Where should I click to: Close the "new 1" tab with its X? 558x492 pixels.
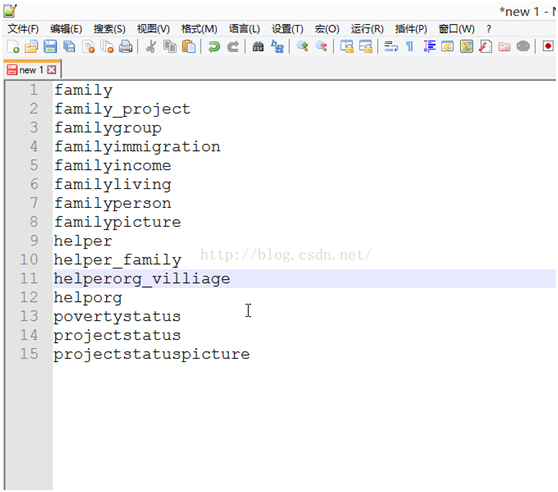click(52, 70)
